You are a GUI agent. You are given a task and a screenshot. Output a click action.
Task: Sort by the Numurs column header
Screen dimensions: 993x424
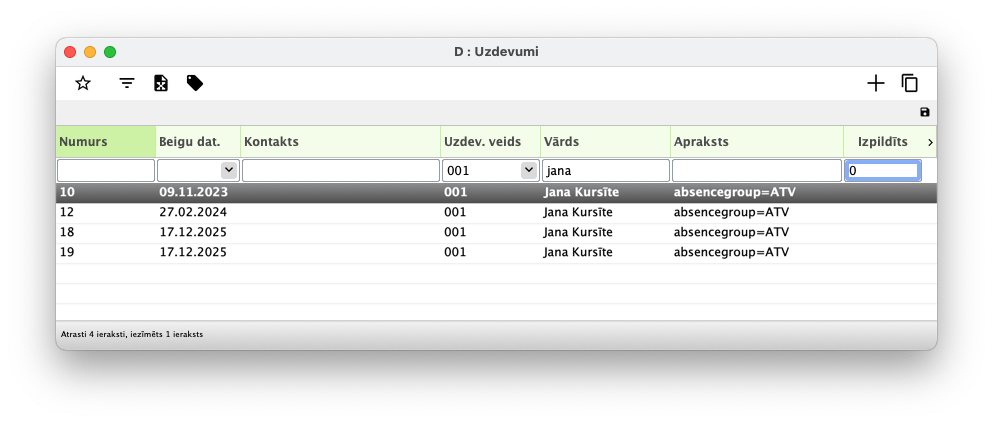(105, 142)
